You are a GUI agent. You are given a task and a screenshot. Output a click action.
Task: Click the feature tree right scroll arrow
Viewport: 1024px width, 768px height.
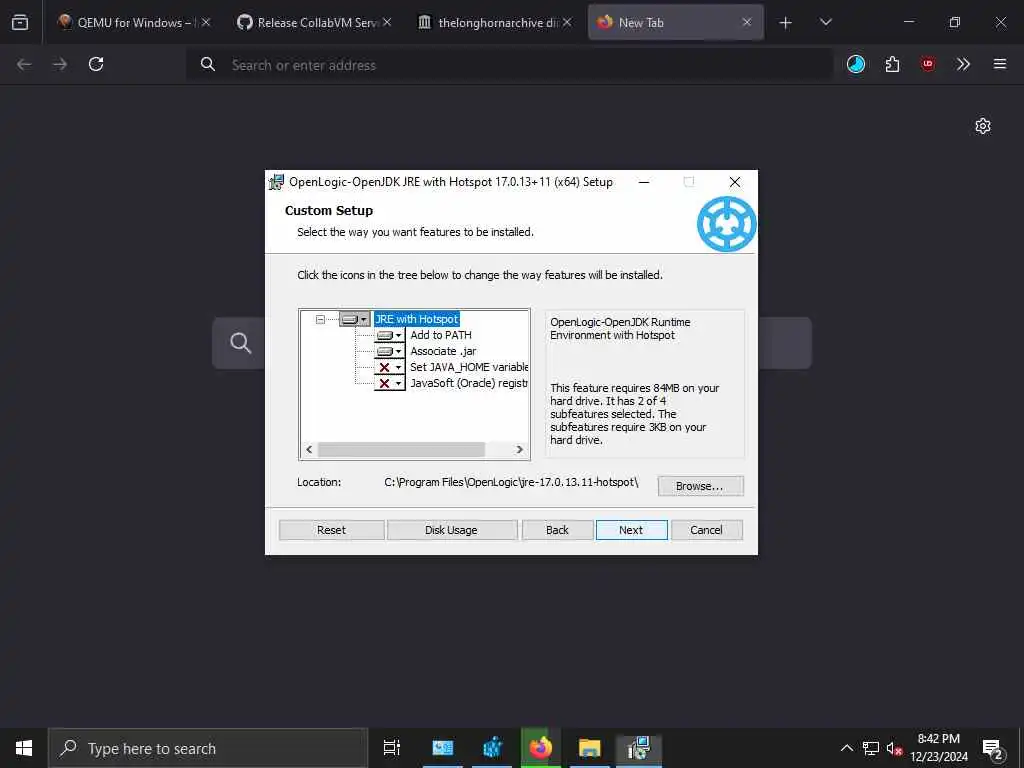pos(519,449)
